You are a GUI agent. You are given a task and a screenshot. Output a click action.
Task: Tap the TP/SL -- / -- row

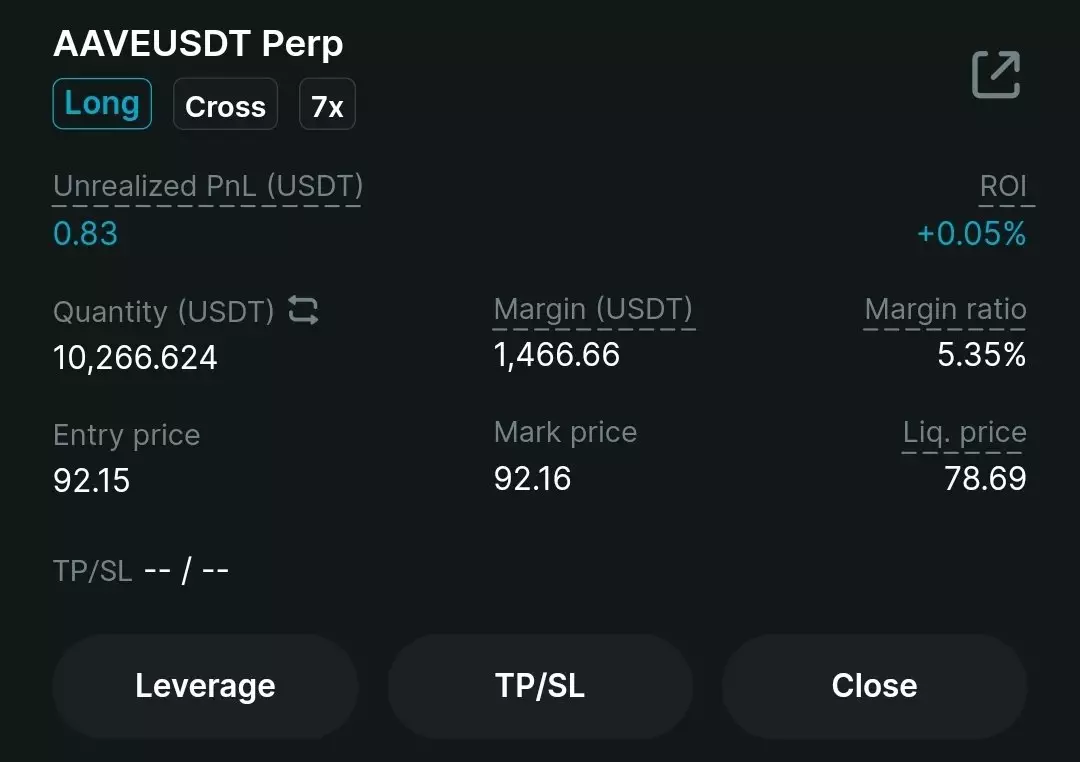[141, 571]
